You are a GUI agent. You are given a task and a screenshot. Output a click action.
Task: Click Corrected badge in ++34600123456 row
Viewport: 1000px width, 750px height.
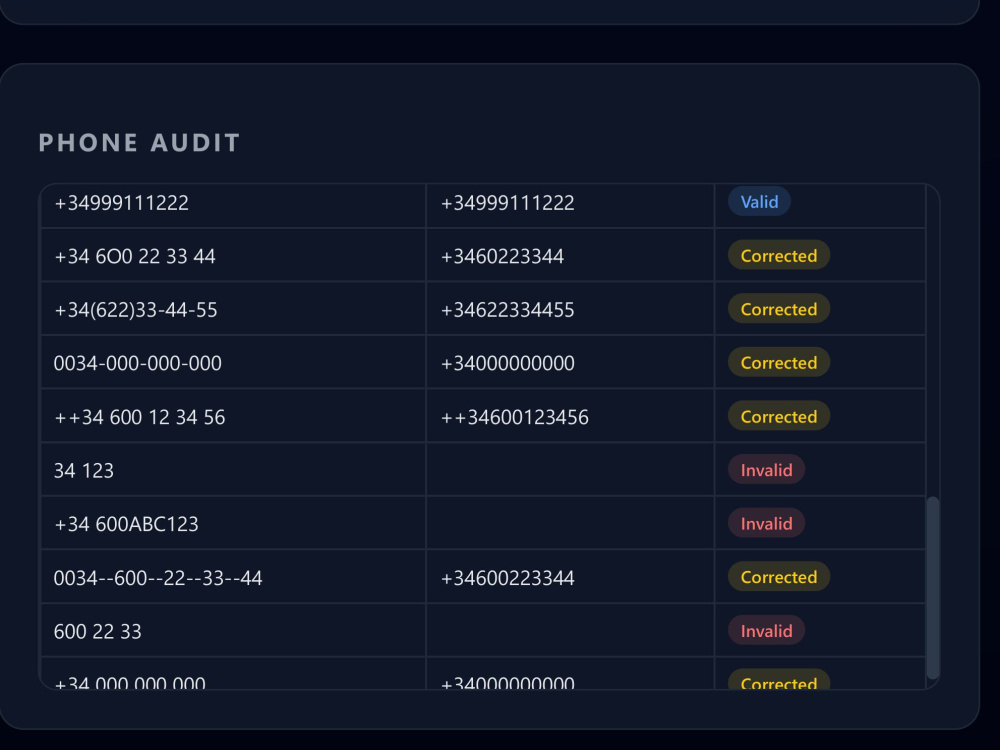tap(779, 416)
